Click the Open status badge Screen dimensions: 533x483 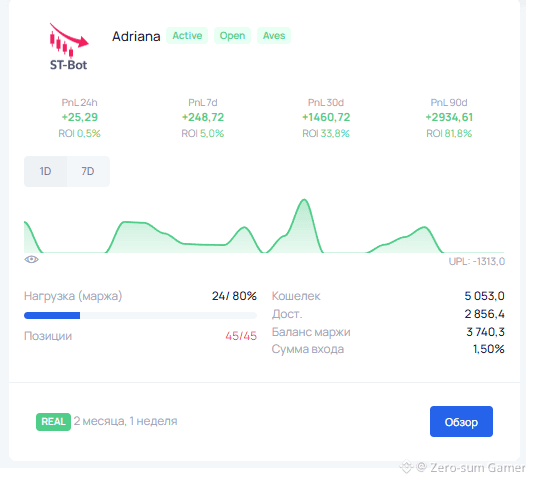coord(232,36)
